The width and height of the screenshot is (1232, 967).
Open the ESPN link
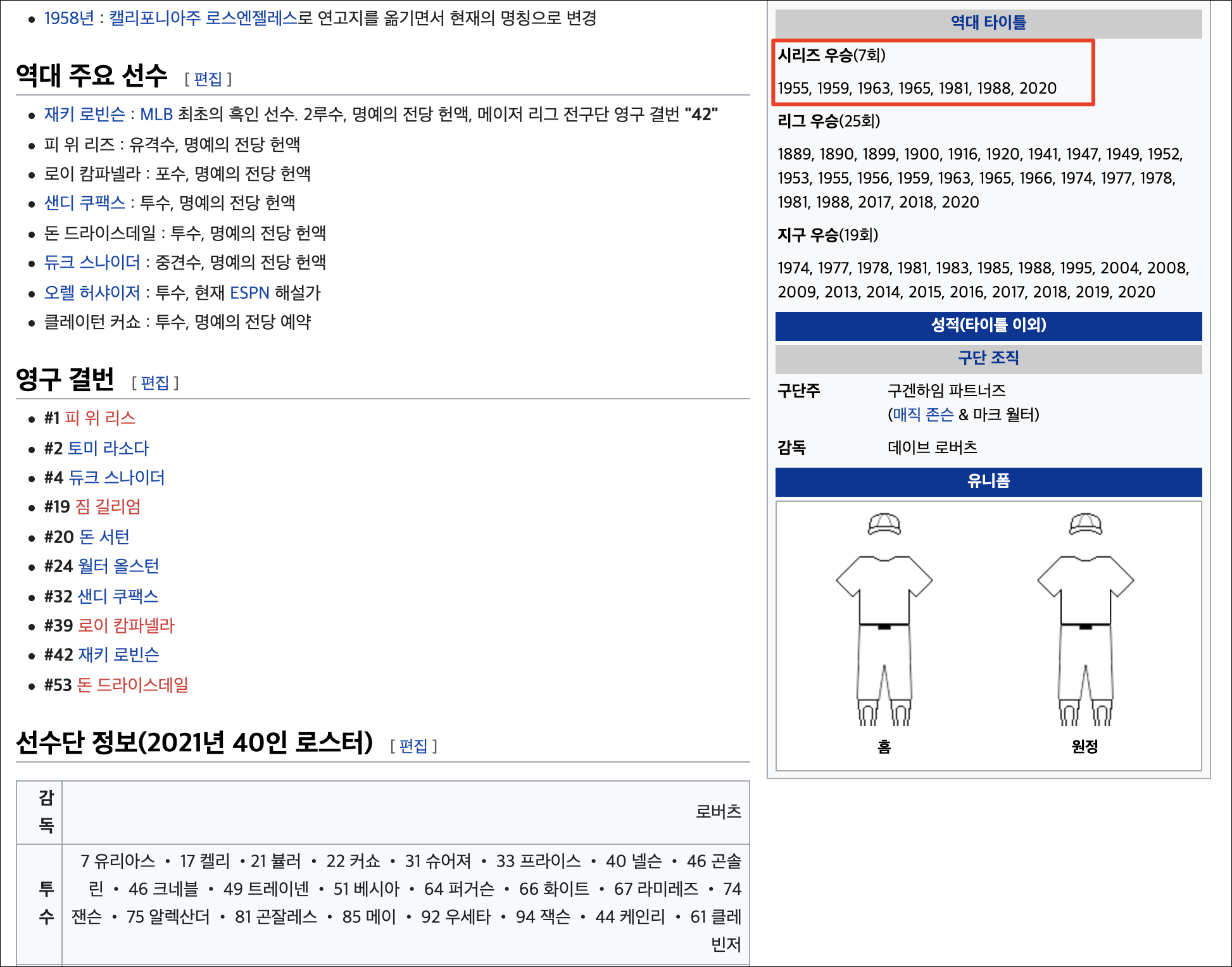tap(249, 292)
